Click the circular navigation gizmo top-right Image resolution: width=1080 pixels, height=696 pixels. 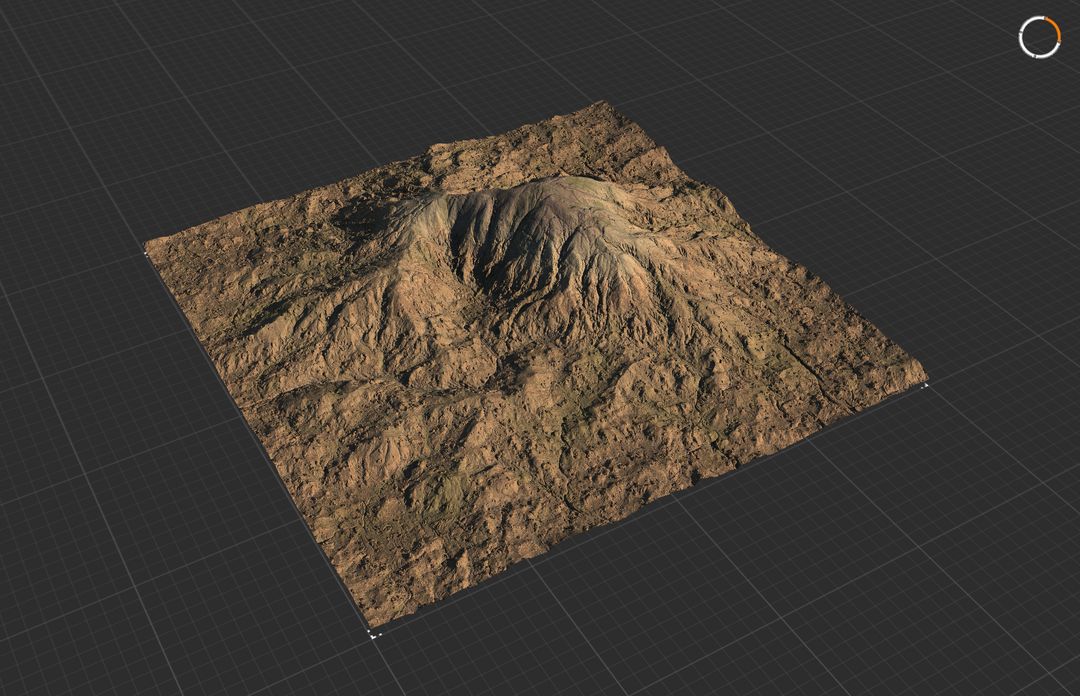coord(1040,37)
